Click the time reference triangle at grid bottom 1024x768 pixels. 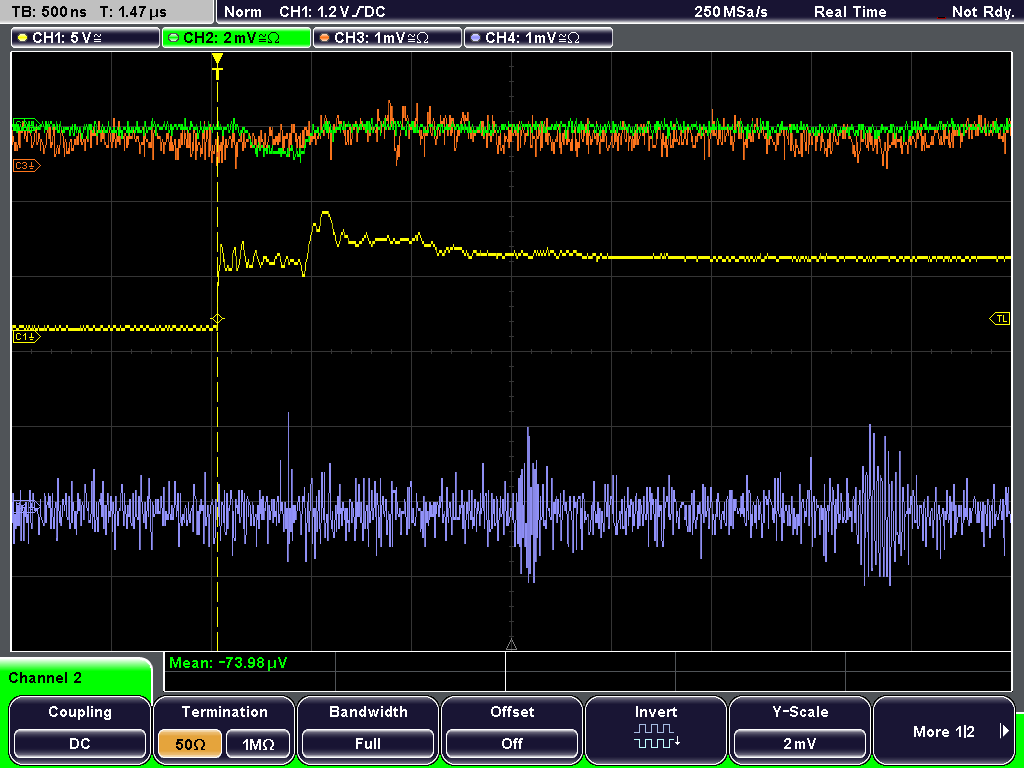(x=511, y=645)
